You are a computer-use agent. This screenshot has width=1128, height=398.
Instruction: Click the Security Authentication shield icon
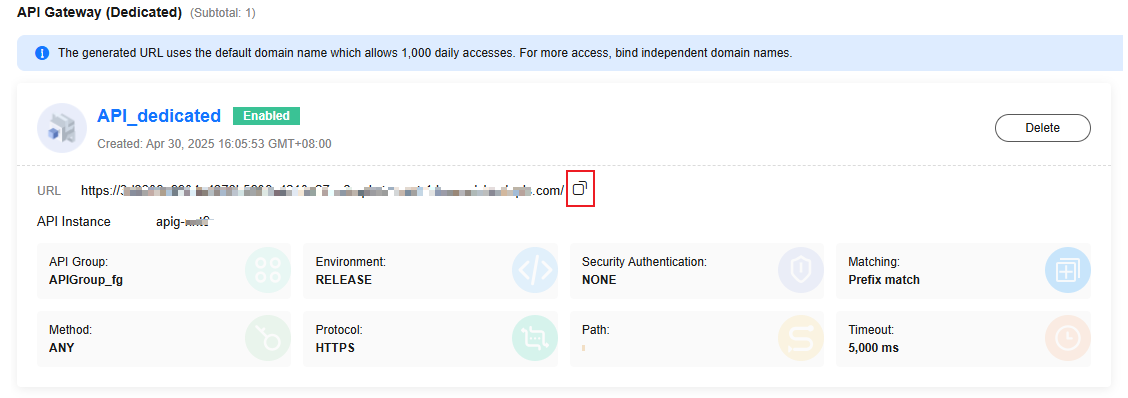click(801, 270)
